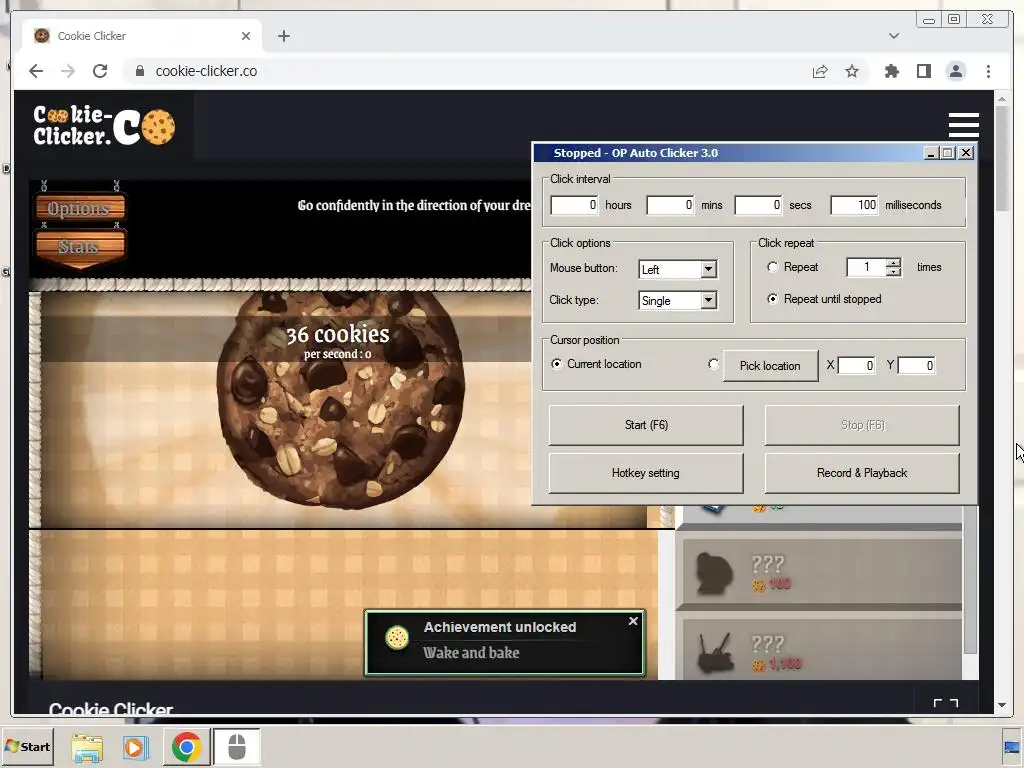Focus the X coordinate field

856,366
